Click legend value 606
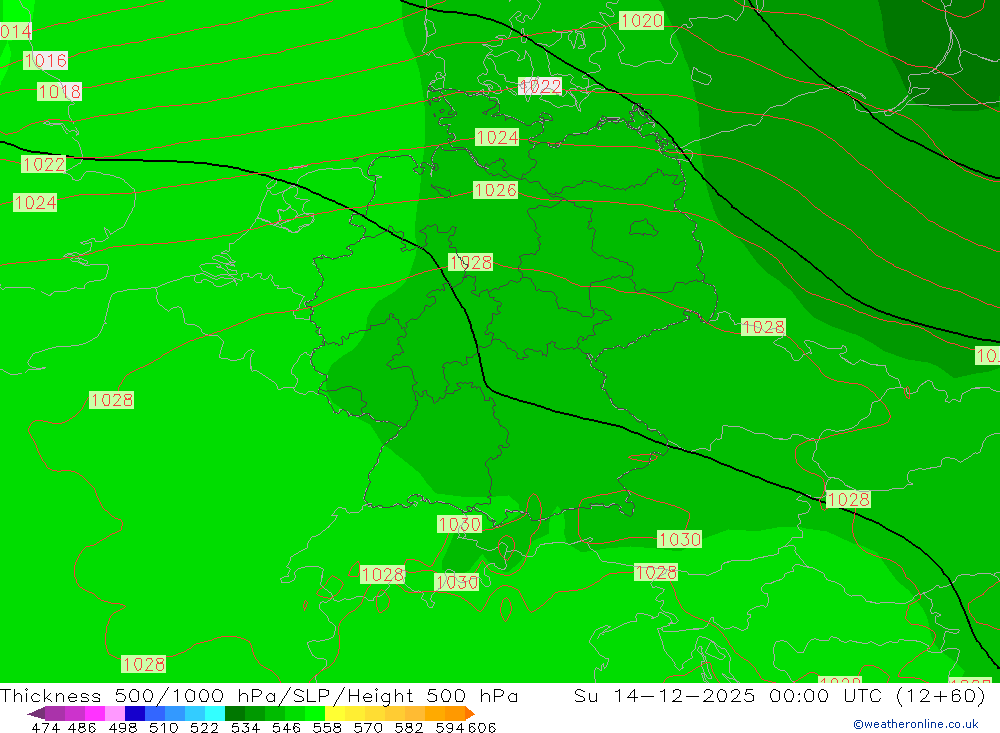 [482, 727]
